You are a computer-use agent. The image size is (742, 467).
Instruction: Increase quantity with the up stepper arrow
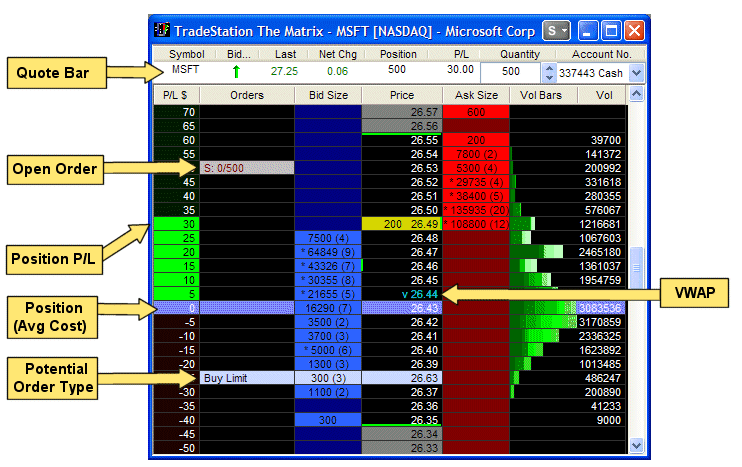[549, 69]
